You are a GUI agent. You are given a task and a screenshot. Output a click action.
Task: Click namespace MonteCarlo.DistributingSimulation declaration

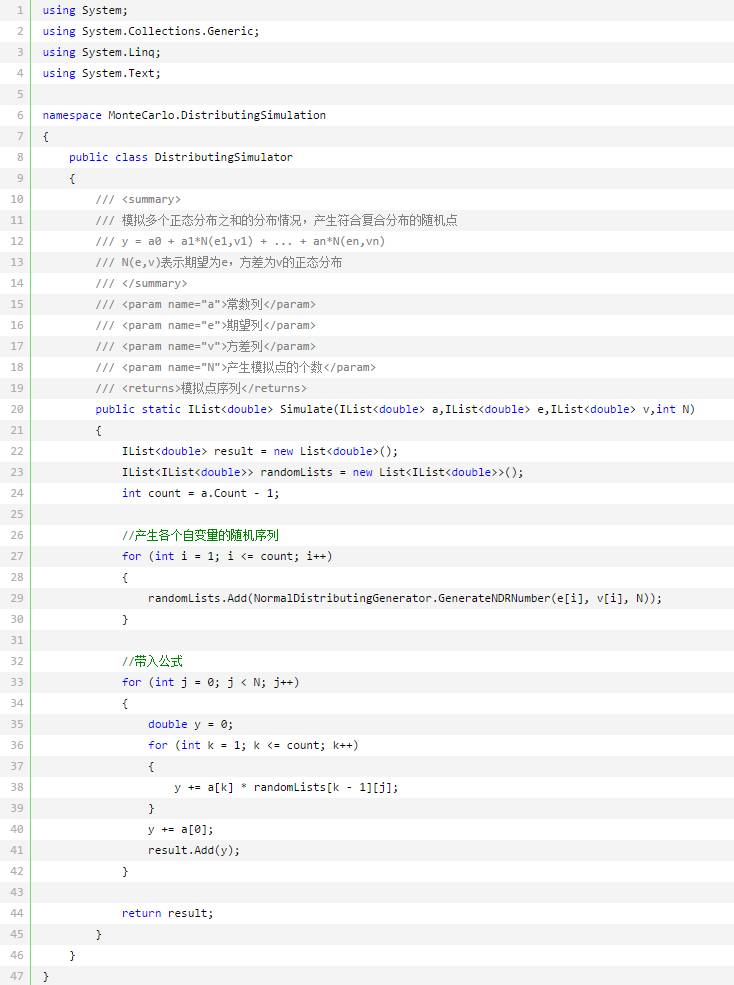[184, 115]
